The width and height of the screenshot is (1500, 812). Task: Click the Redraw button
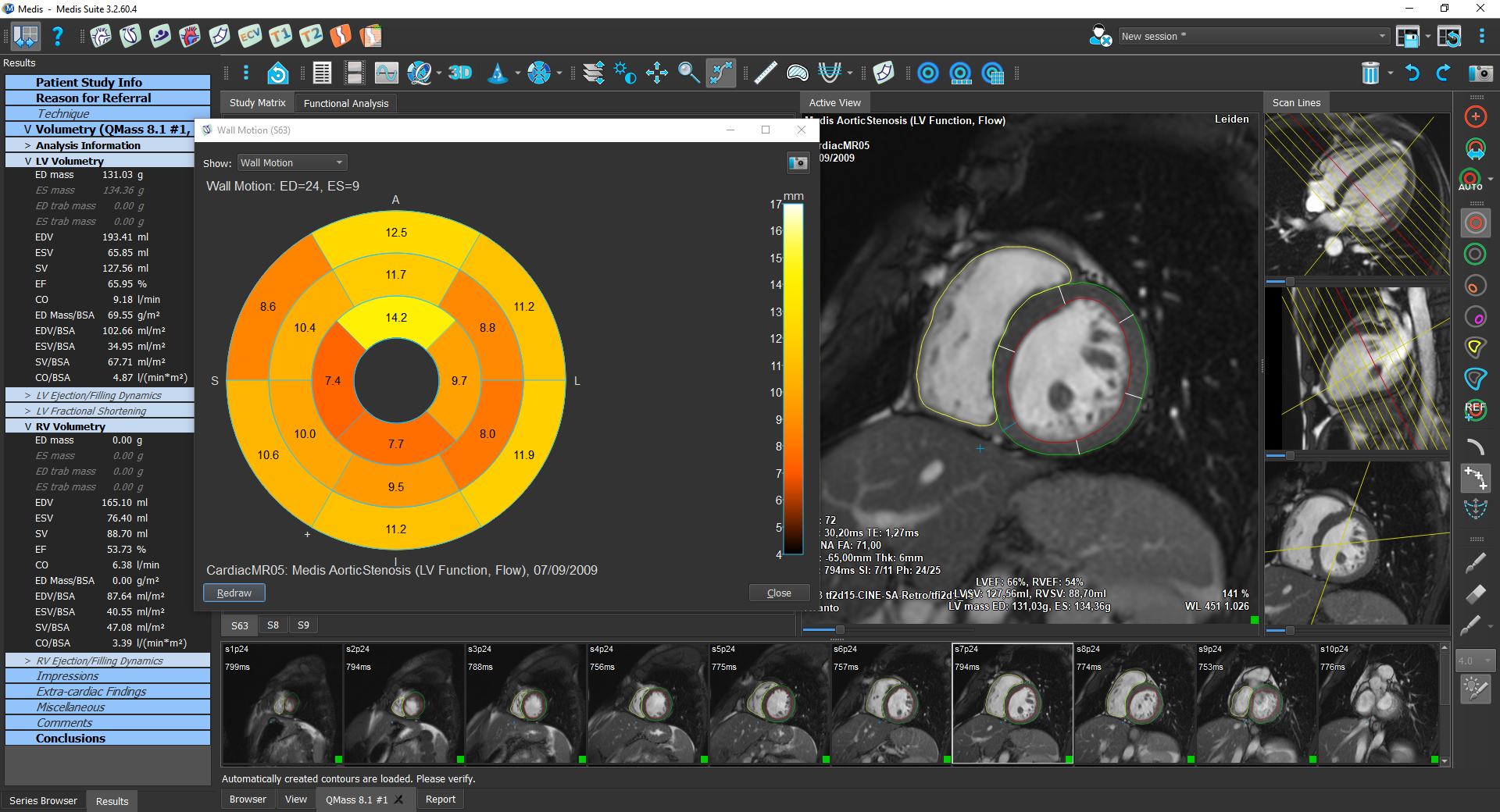(x=234, y=593)
